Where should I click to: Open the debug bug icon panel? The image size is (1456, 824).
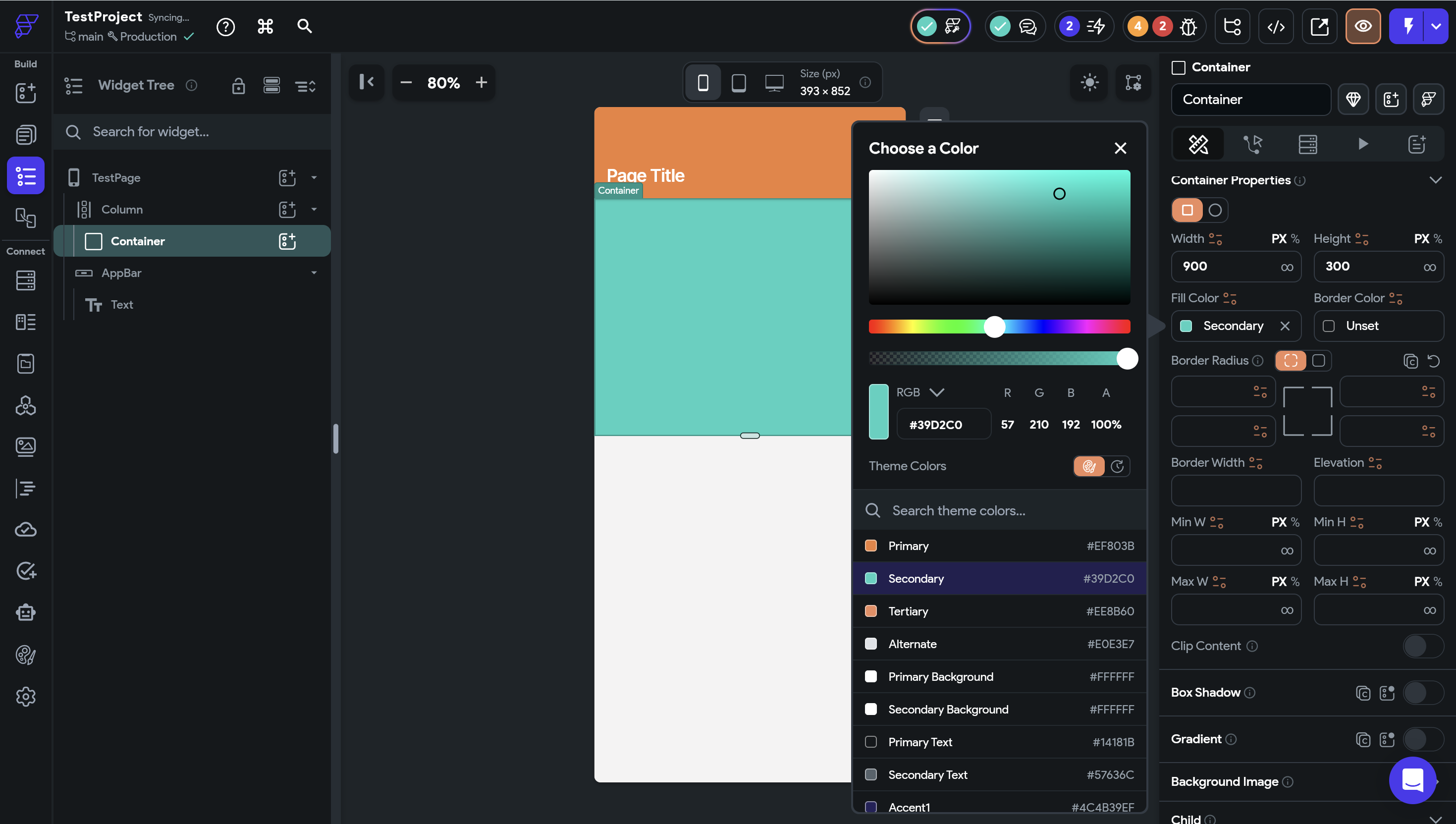pyautogui.click(x=1188, y=27)
